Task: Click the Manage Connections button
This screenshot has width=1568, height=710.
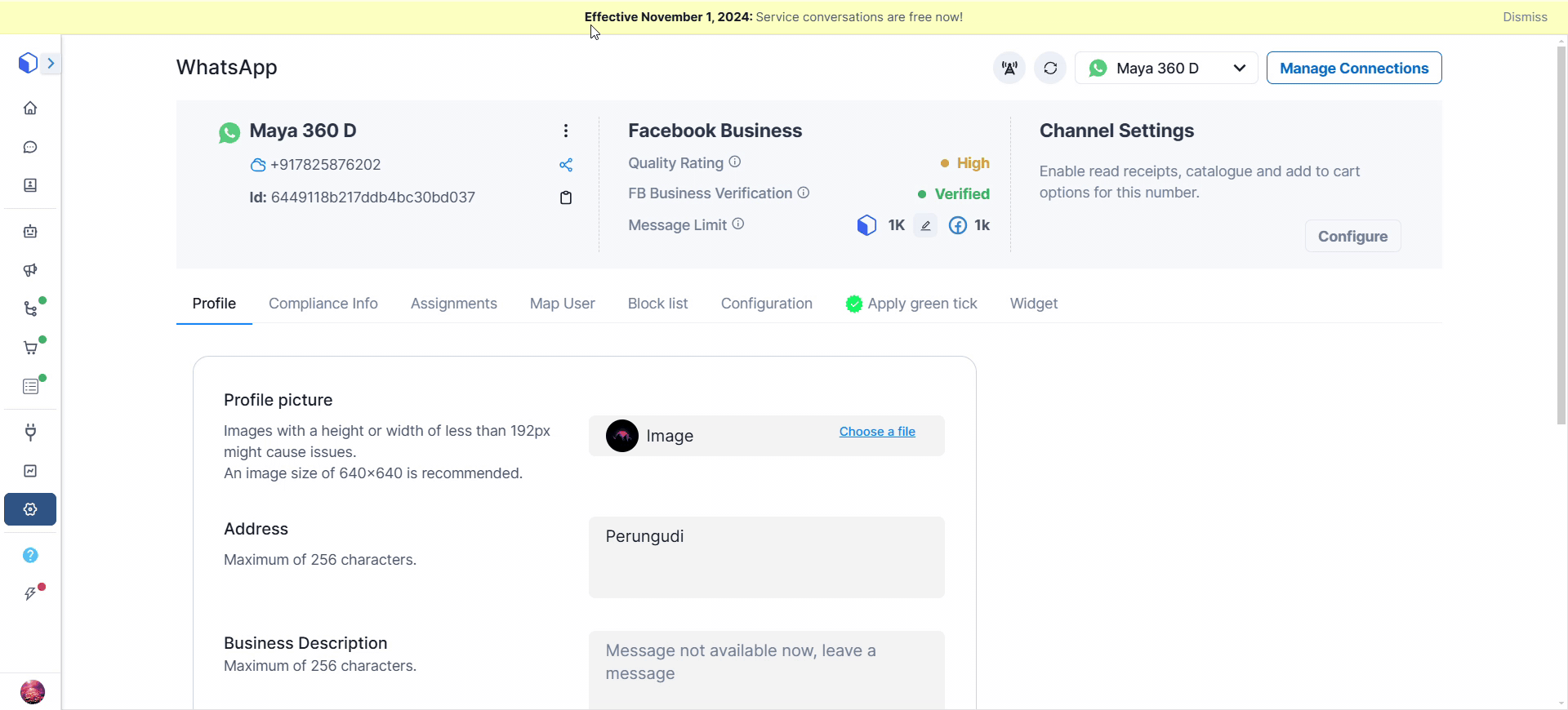Action: tap(1354, 68)
